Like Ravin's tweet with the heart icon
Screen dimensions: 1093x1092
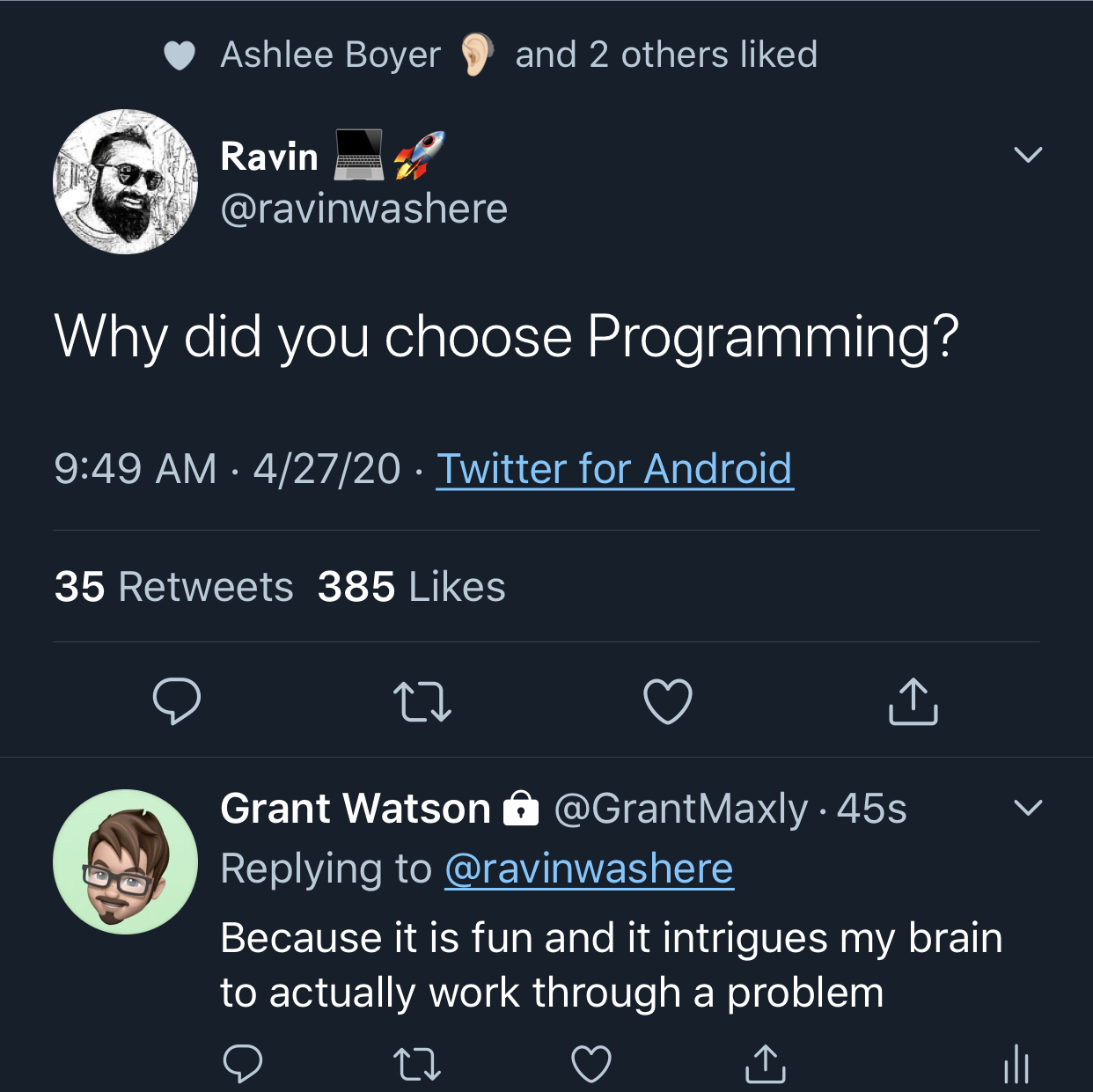point(667,701)
